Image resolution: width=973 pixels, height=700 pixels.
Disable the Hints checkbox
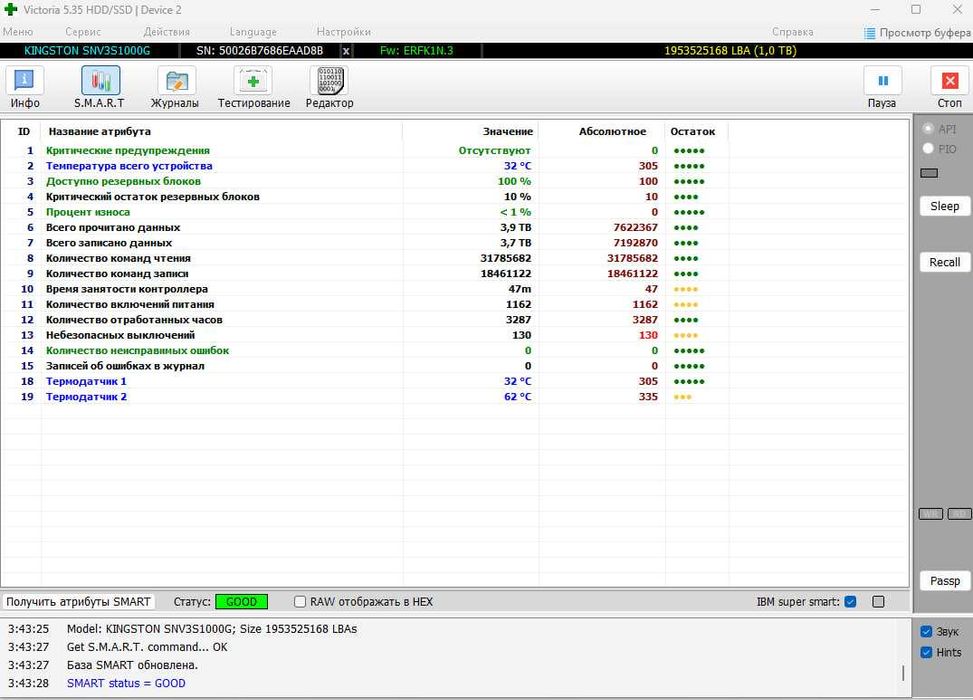pyautogui.click(x=926, y=652)
